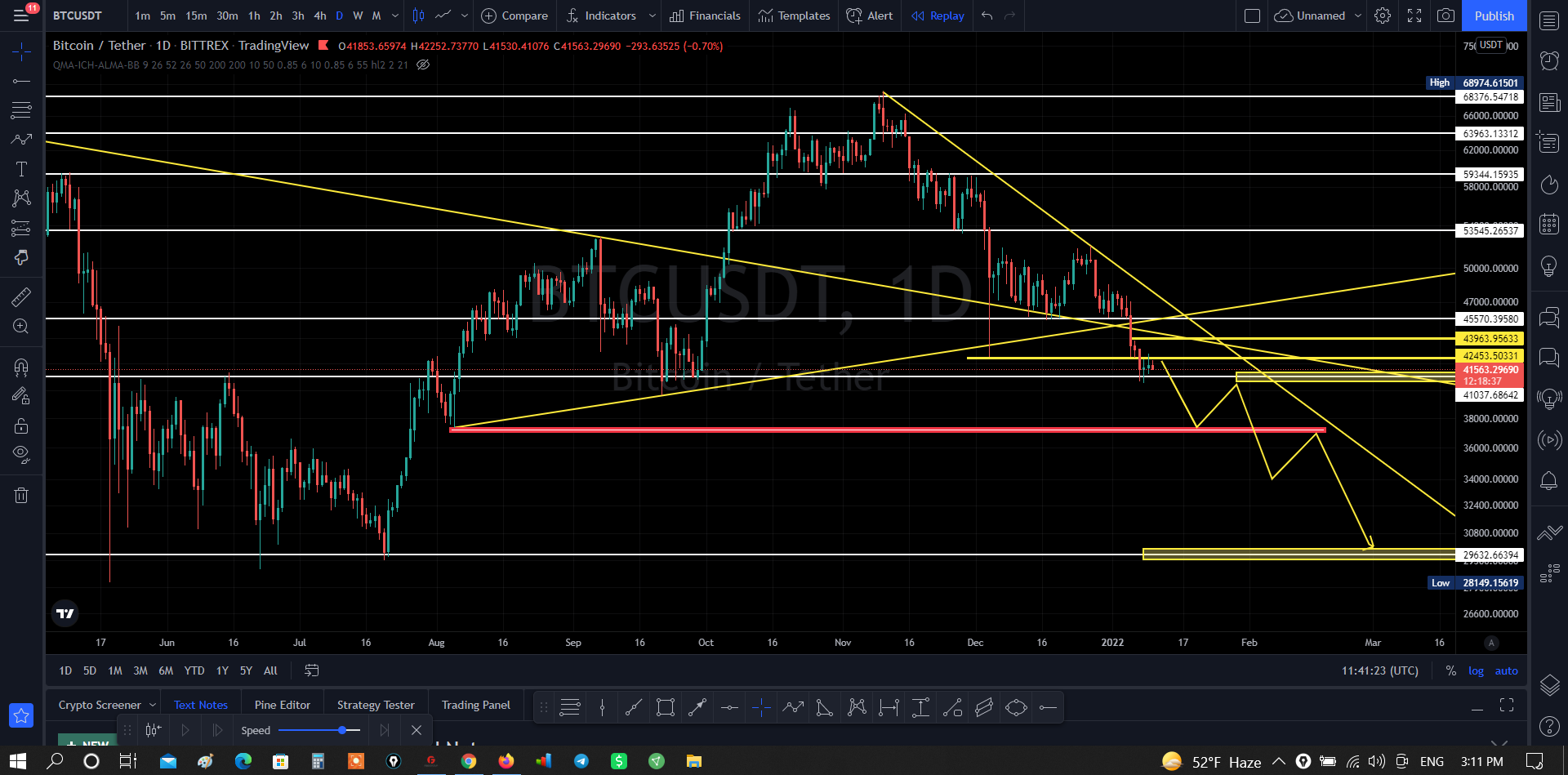1568x775 pixels.
Task: Play the bar replay
Action: [185, 730]
